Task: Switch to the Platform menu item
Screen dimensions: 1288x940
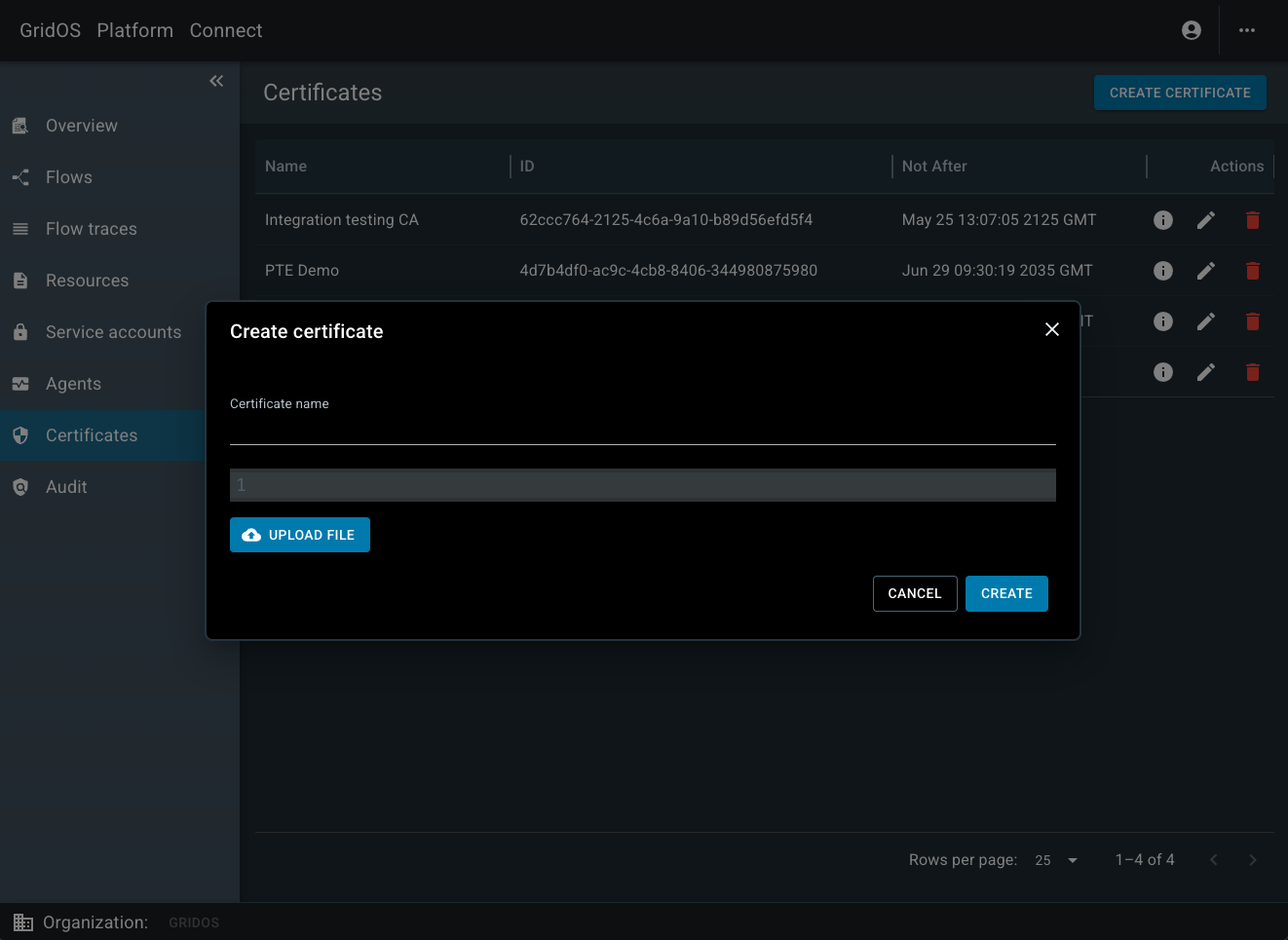Action: point(134,30)
